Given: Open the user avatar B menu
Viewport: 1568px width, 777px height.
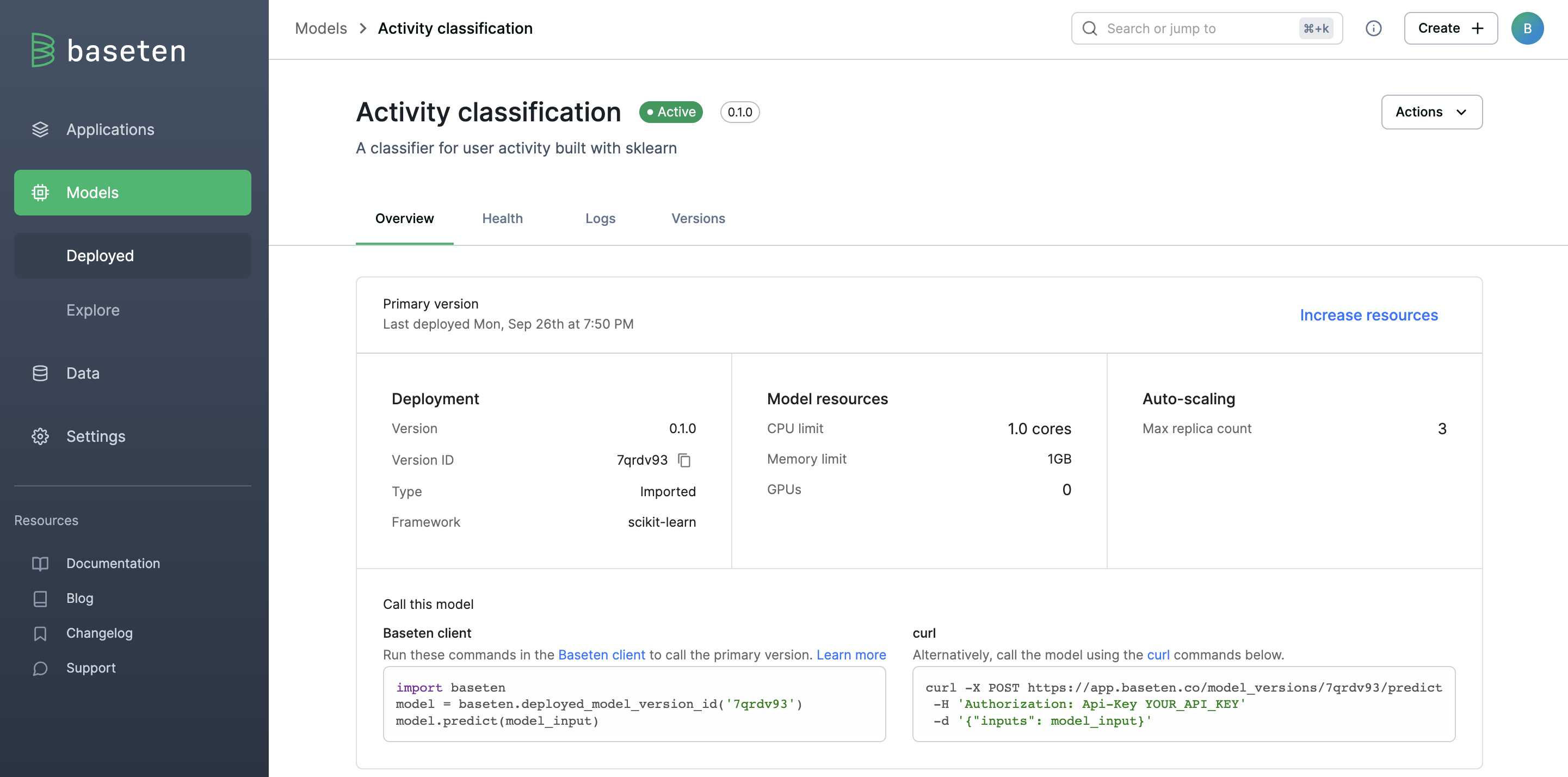Looking at the screenshot, I should 1527,29.
